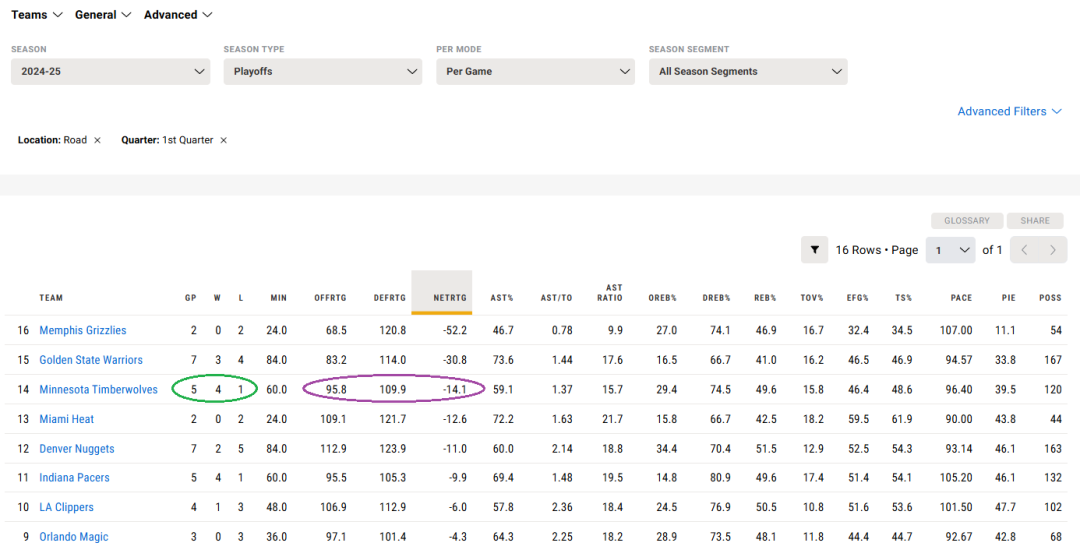The height and width of the screenshot is (550, 1080).
Task: Open the Season 2024-25 dropdown
Action: [110, 72]
